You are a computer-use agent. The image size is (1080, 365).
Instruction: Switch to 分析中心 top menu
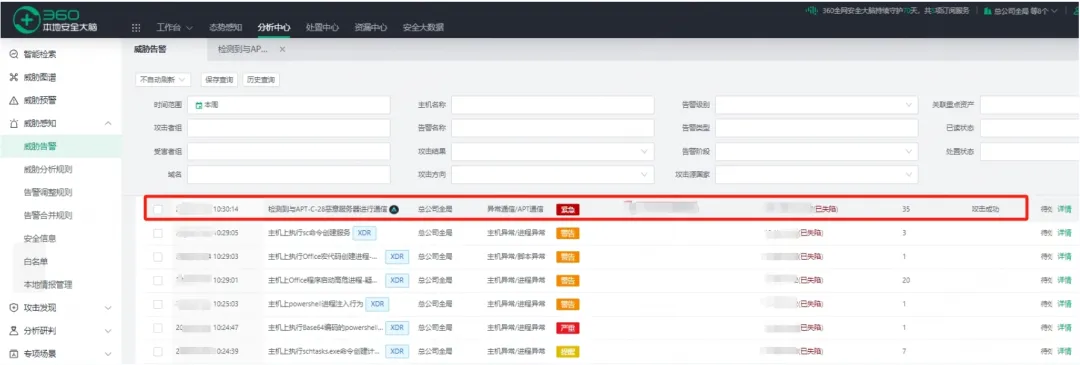[274, 28]
